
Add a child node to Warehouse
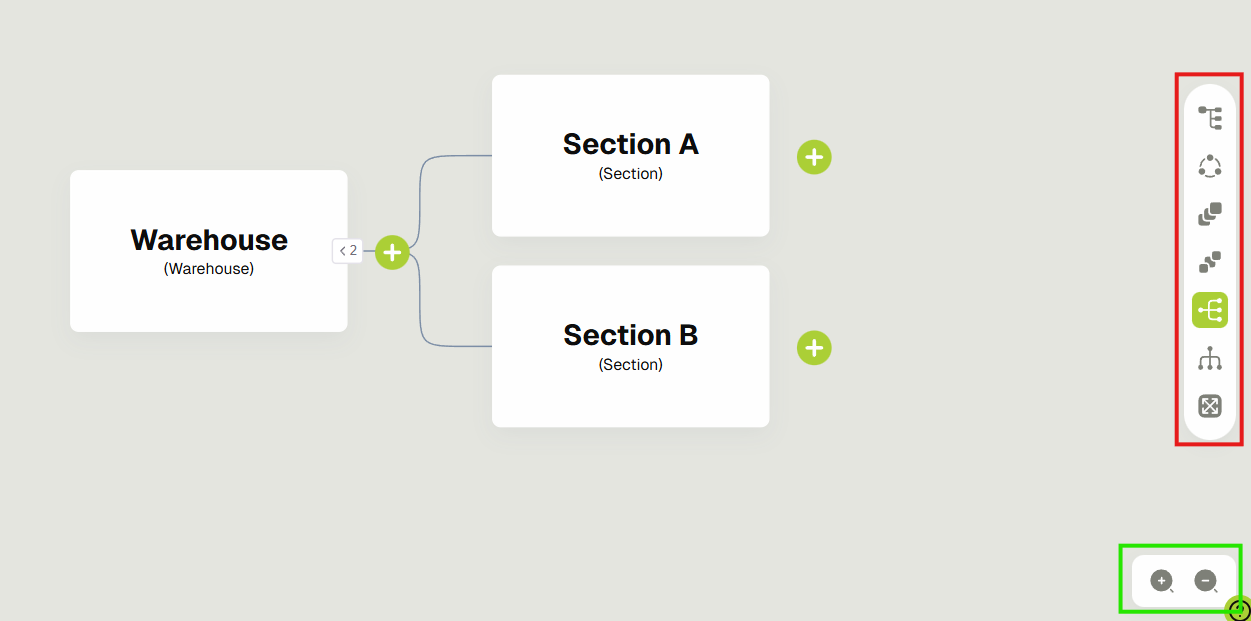click(x=392, y=253)
